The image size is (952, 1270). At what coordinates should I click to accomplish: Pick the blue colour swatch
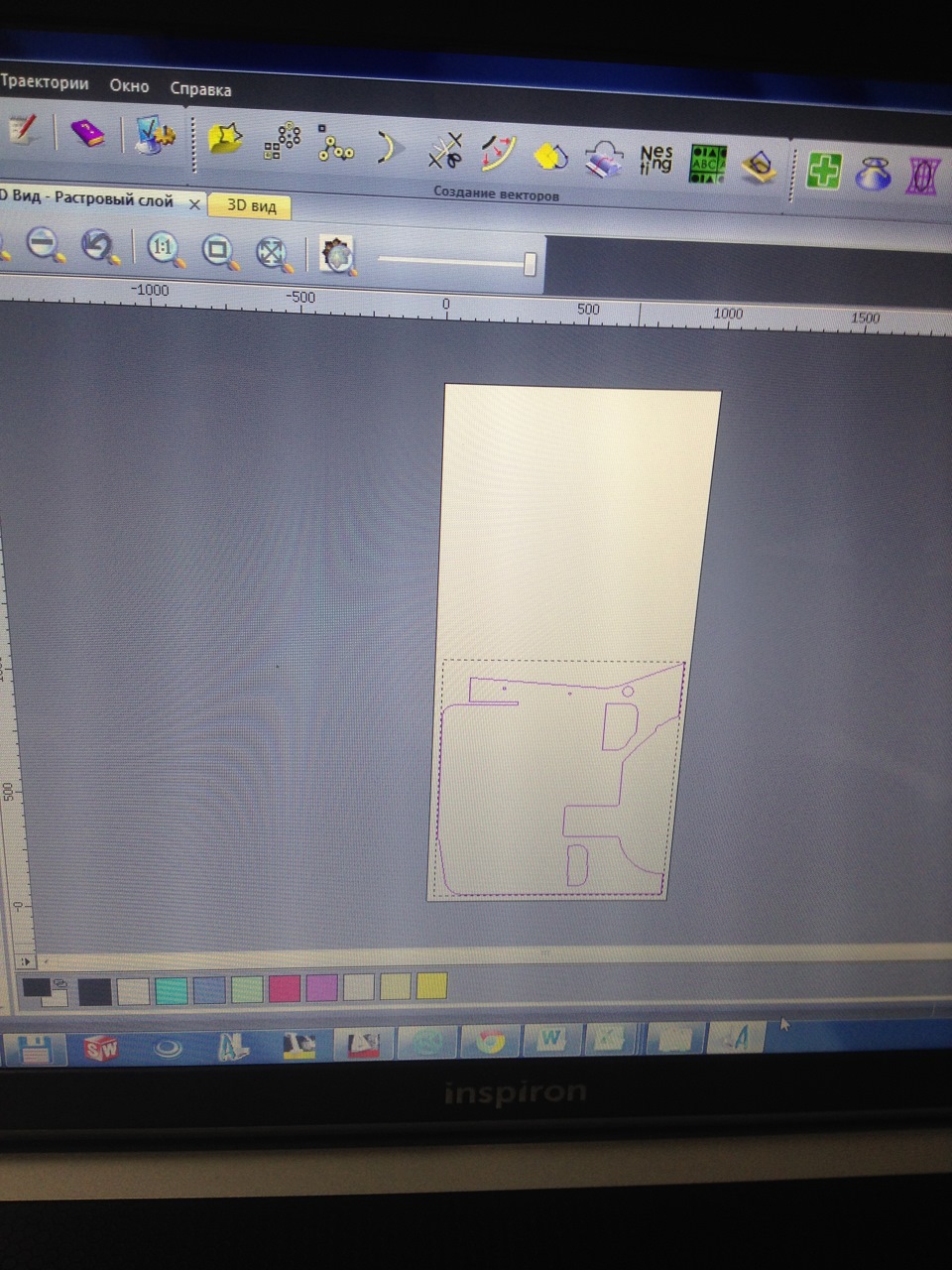(x=209, y=989)
